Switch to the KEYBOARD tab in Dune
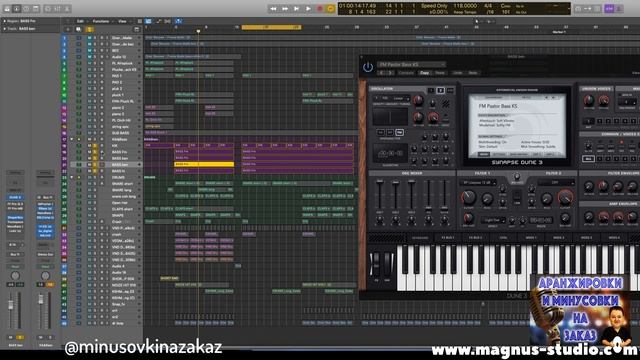The height and width of the screenshot is (360, 640). [x=420, y=238]
